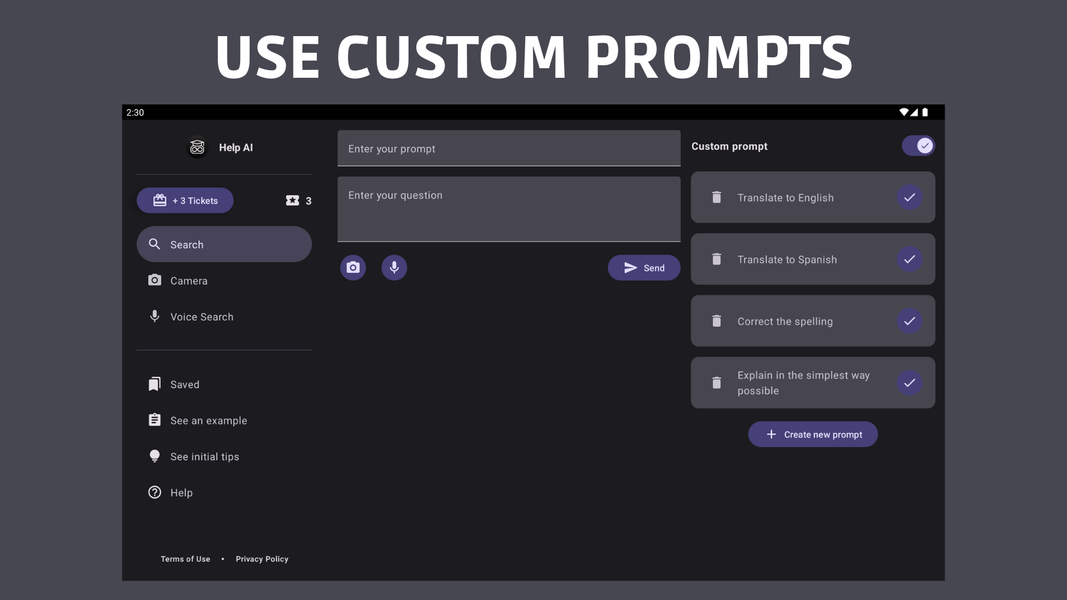Tap the microphone icon below the question box

point(394,268)
